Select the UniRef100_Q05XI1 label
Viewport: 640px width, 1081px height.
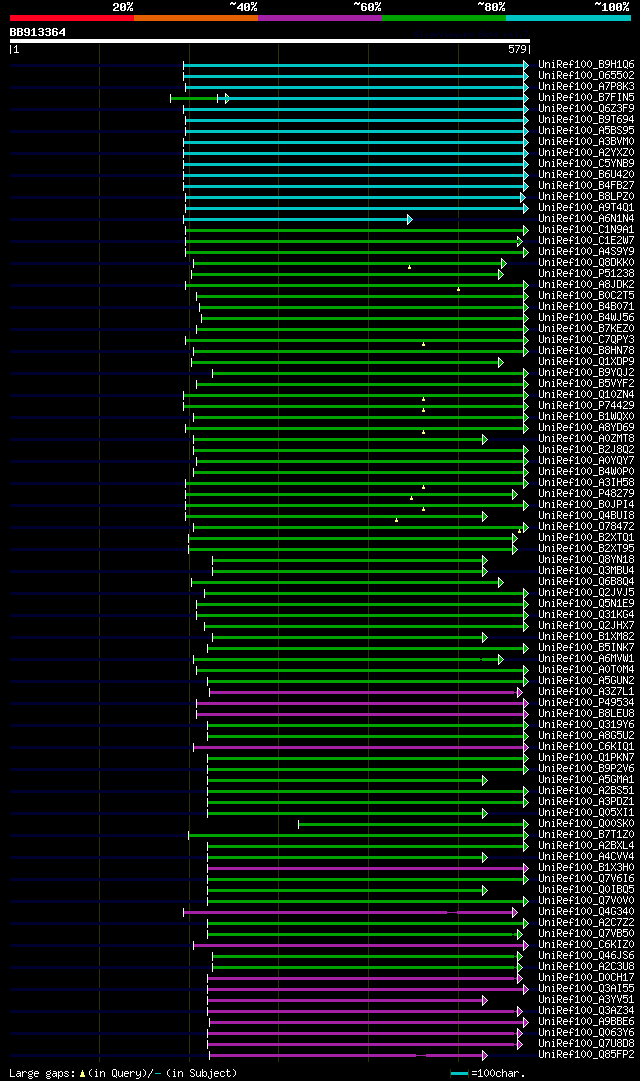[x=586, y=813]
